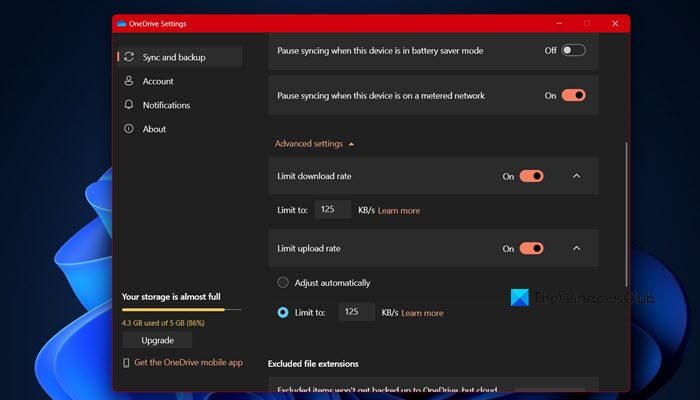Collapse the Limit upload rate panel
This screenshot has height=400, width=700.
coord(576,248)
